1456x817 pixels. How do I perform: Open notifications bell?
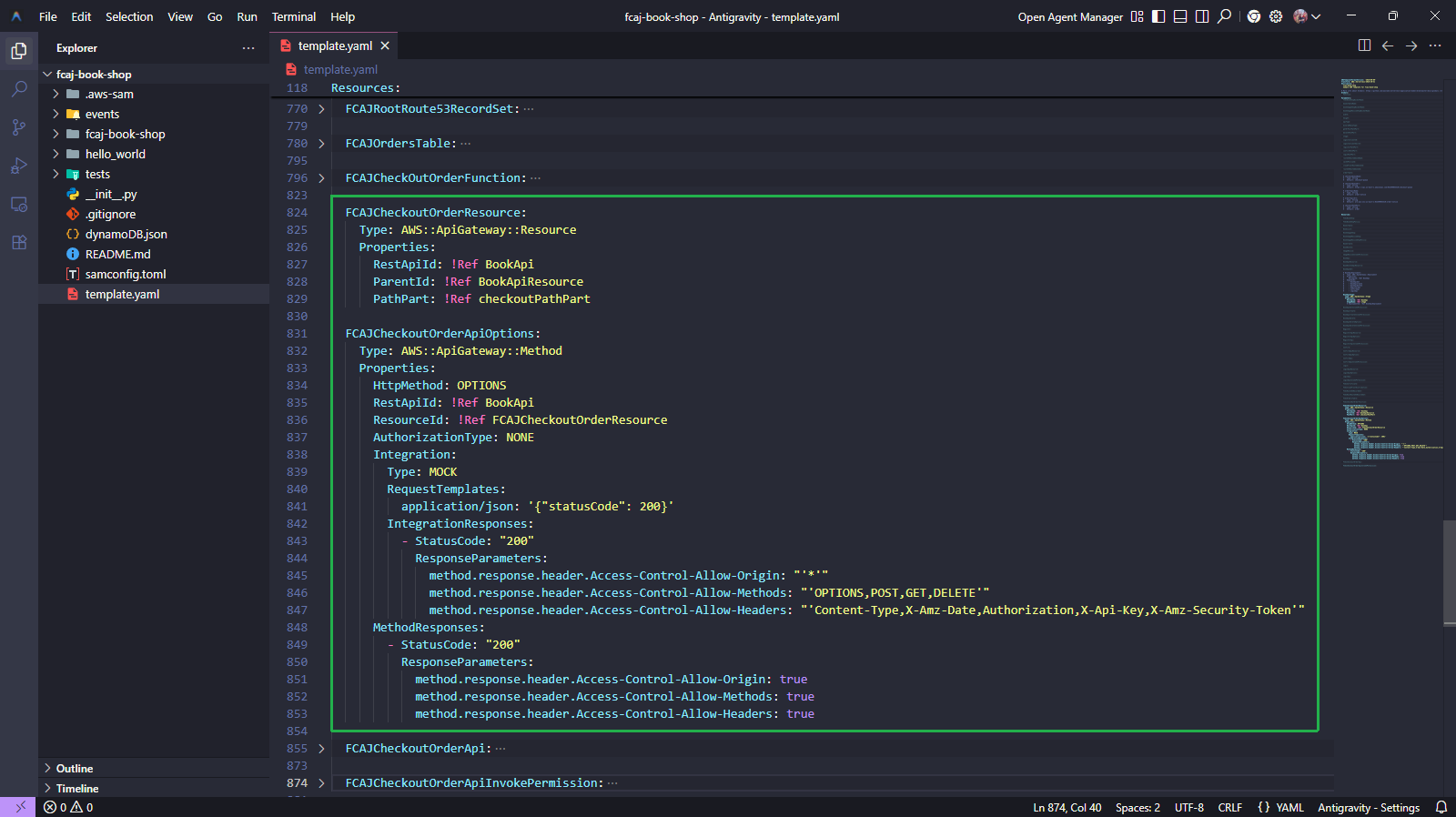coord(1441,807)
